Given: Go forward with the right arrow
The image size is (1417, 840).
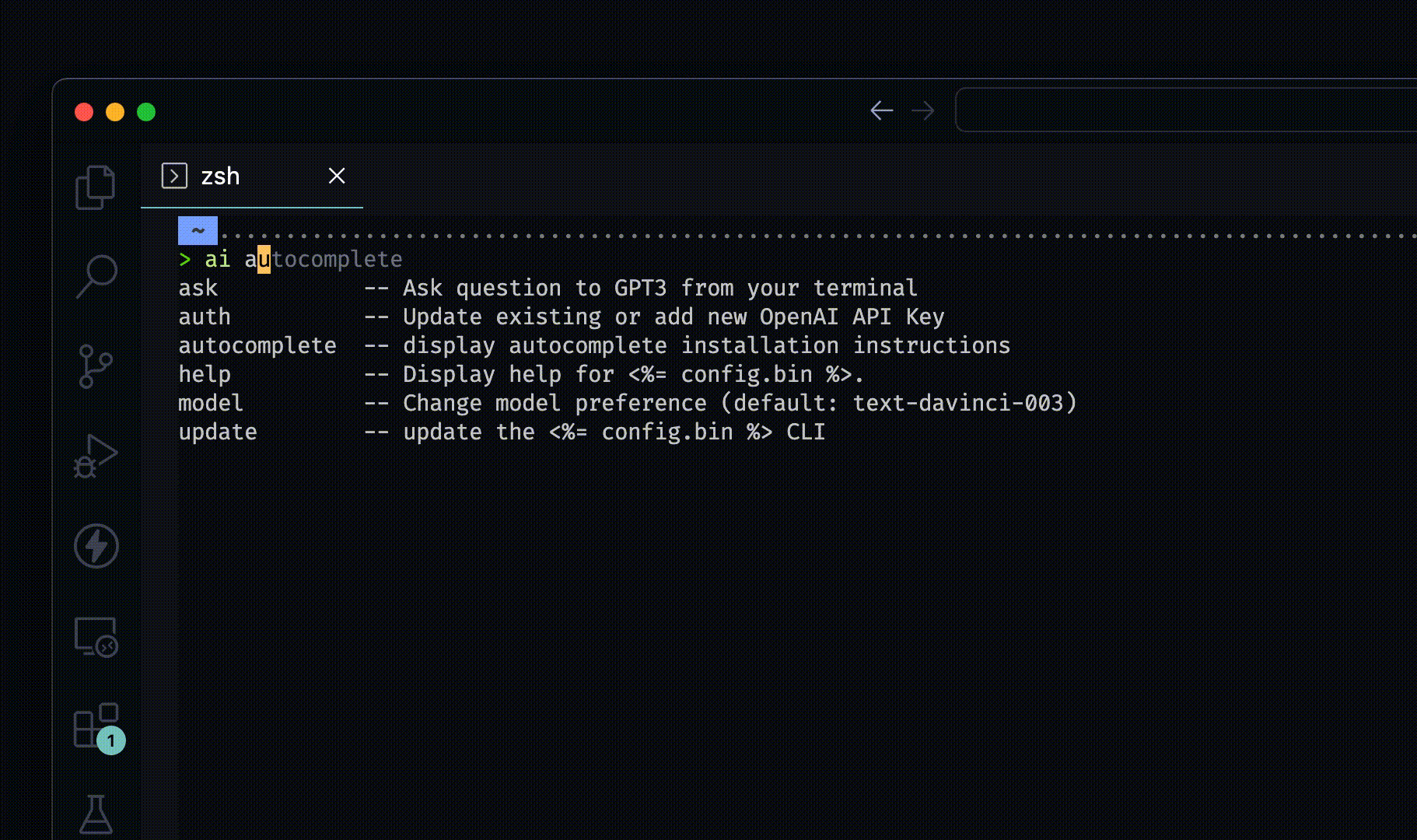Looking at the screenshot, I should (x=923, y=110).
